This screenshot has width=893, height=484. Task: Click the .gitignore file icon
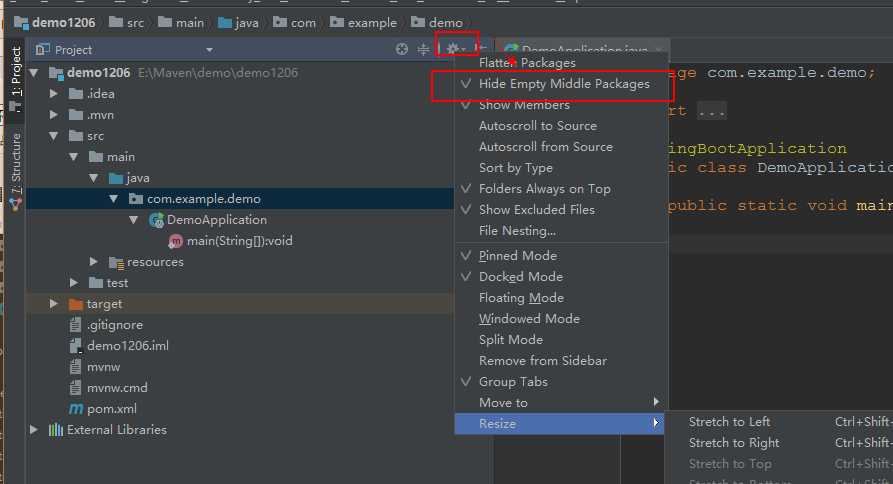(x=75, y=325)
